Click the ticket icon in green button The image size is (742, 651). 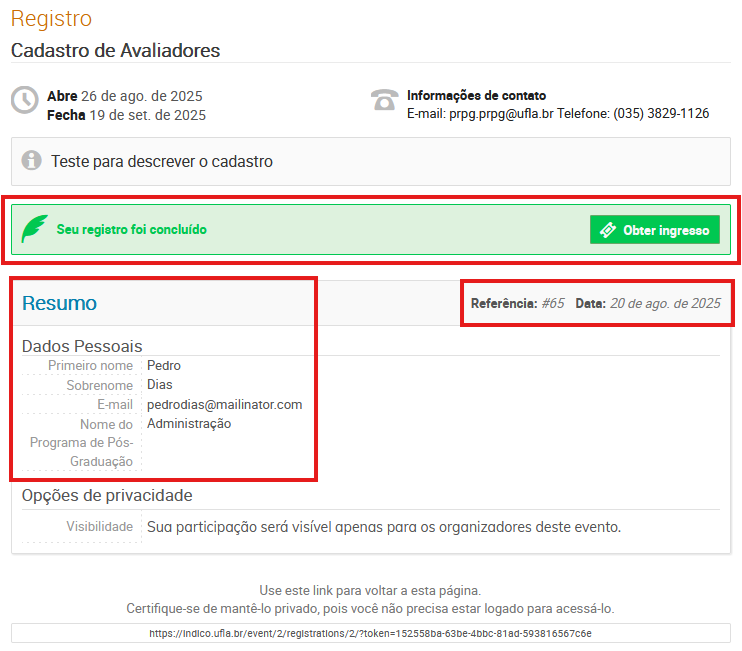(x=607, y=230)
